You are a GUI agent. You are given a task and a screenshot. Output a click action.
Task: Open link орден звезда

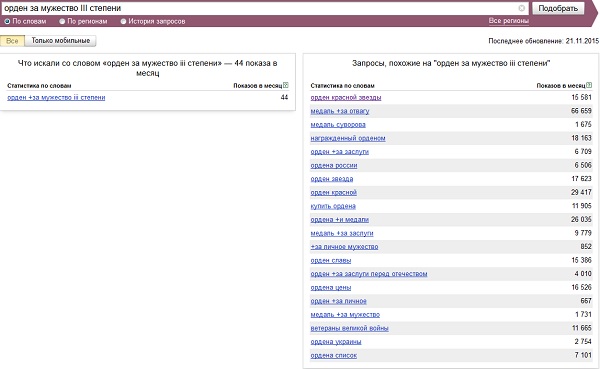tap(332, 179)
